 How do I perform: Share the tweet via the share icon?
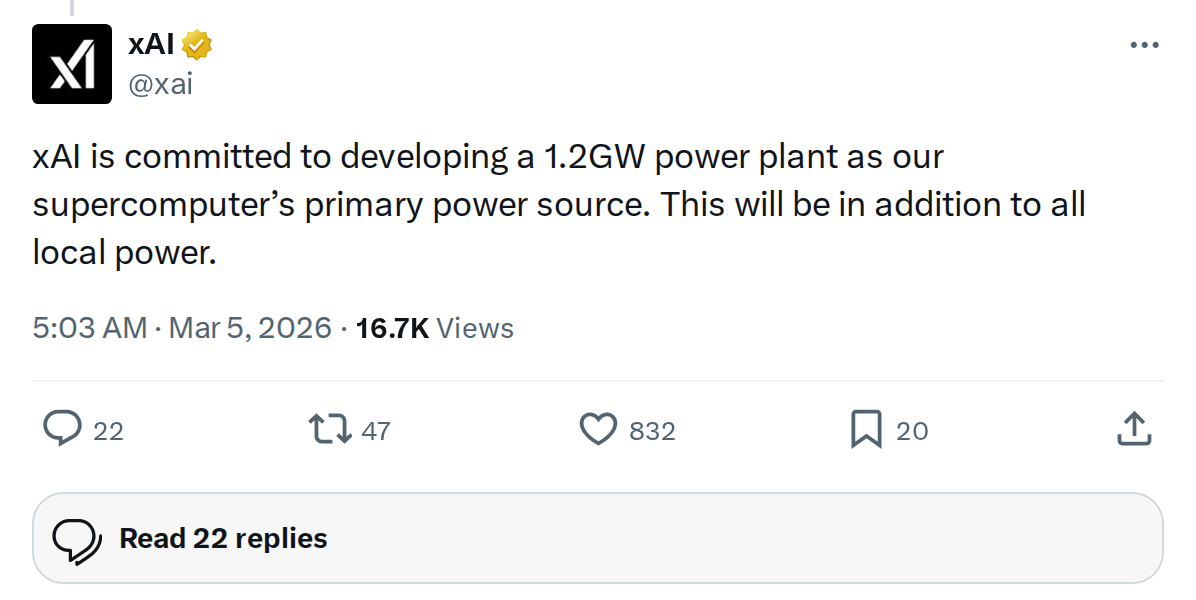(1135, 430)
